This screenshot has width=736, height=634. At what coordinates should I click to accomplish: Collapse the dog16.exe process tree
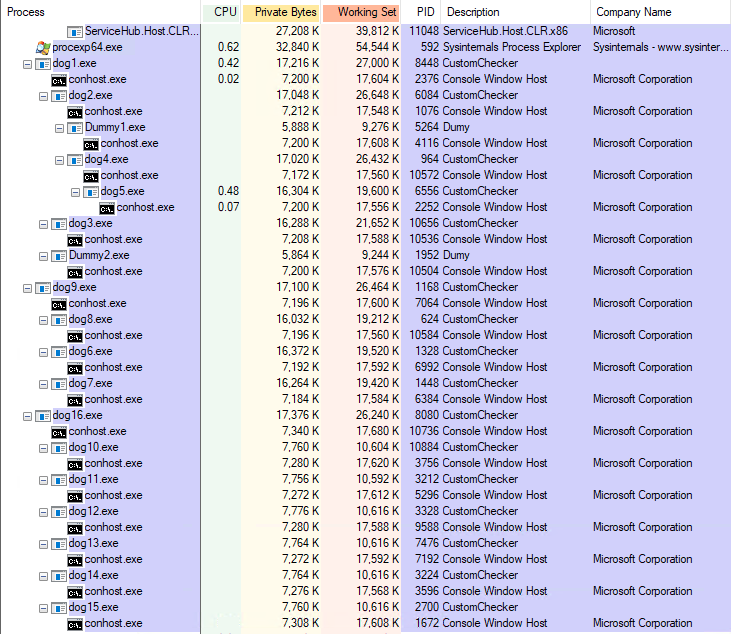27,416
